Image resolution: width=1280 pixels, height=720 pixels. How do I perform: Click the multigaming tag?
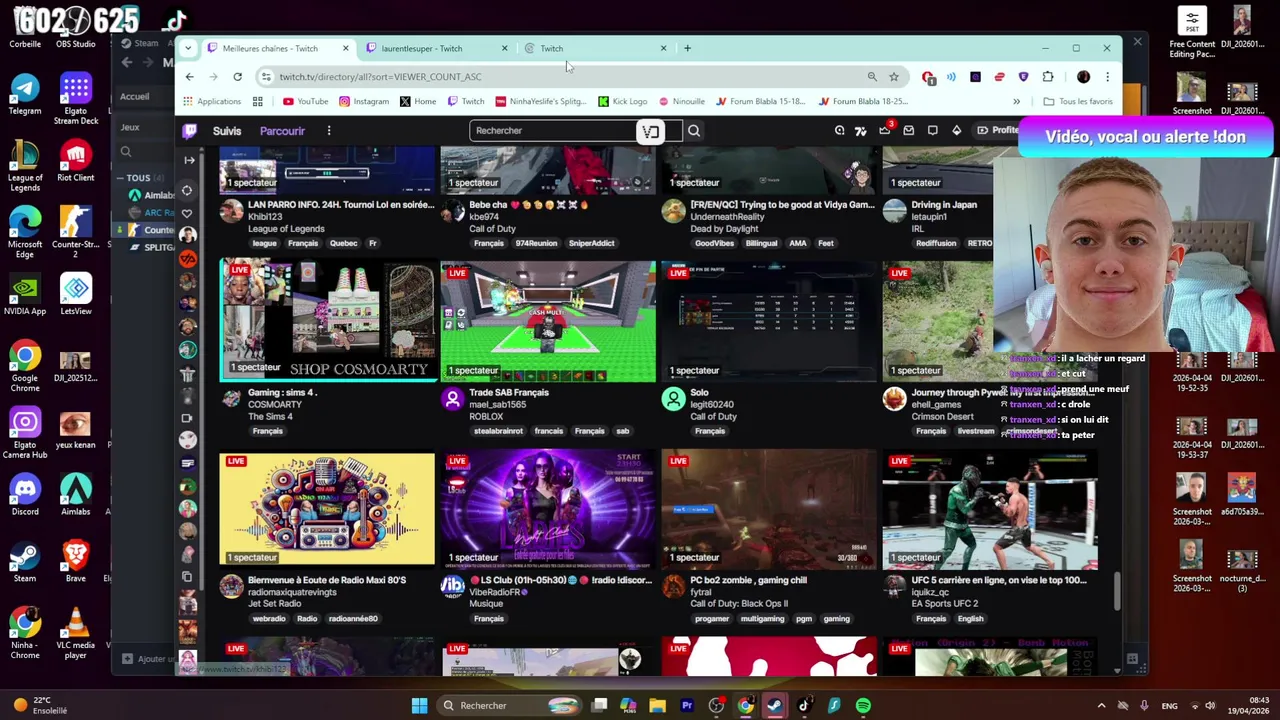[x=762, y=619]
